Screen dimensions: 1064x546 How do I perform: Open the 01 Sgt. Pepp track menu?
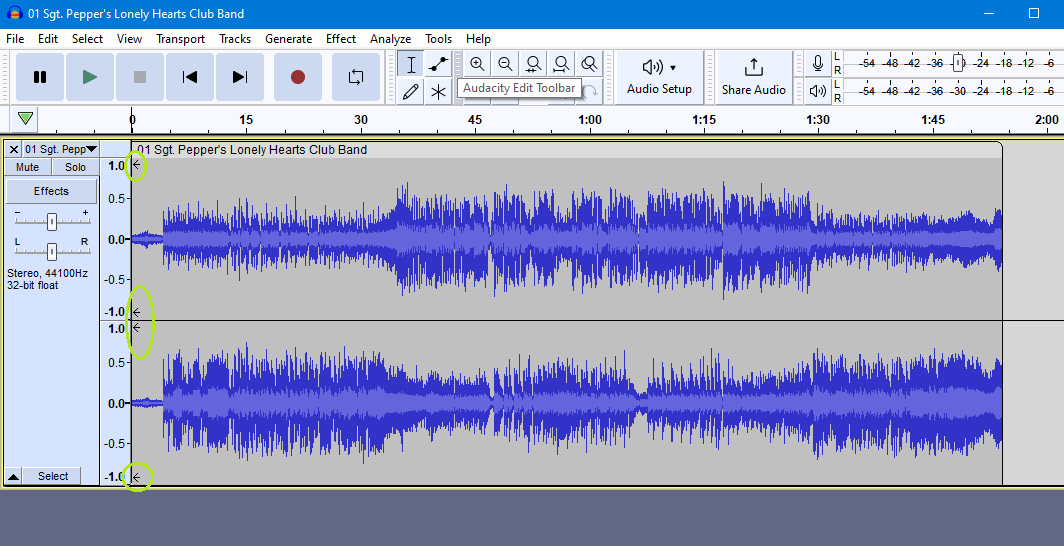tap(60, 149)
